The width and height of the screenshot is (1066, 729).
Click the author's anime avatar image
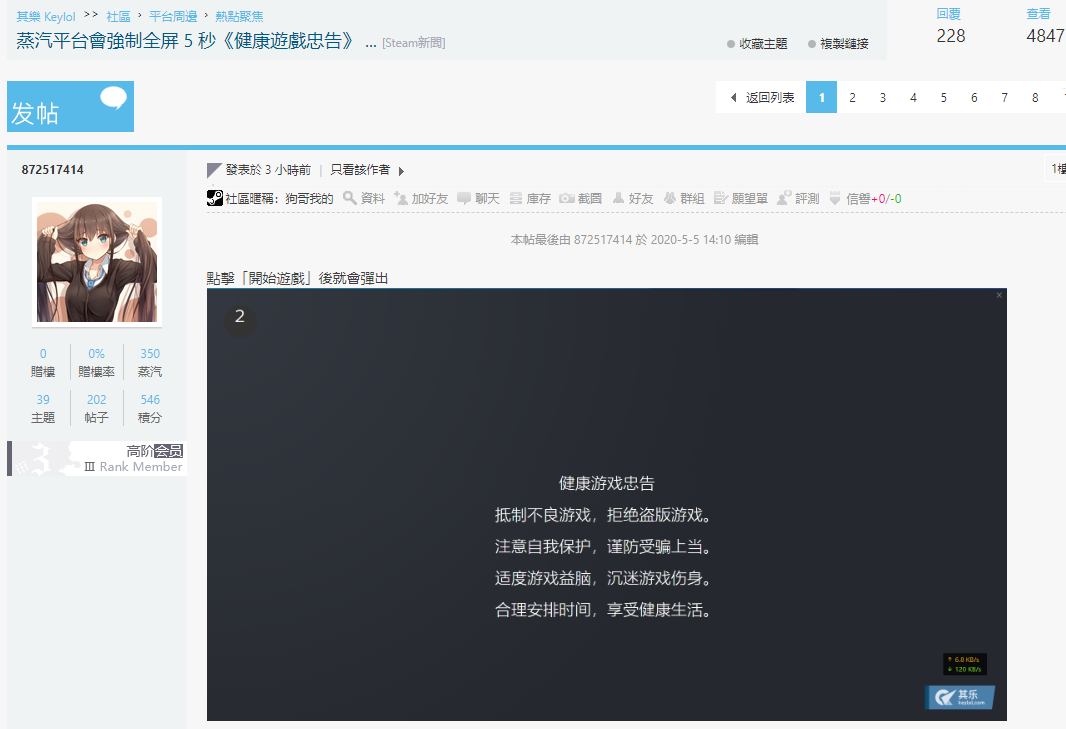[x=97, y=261]
